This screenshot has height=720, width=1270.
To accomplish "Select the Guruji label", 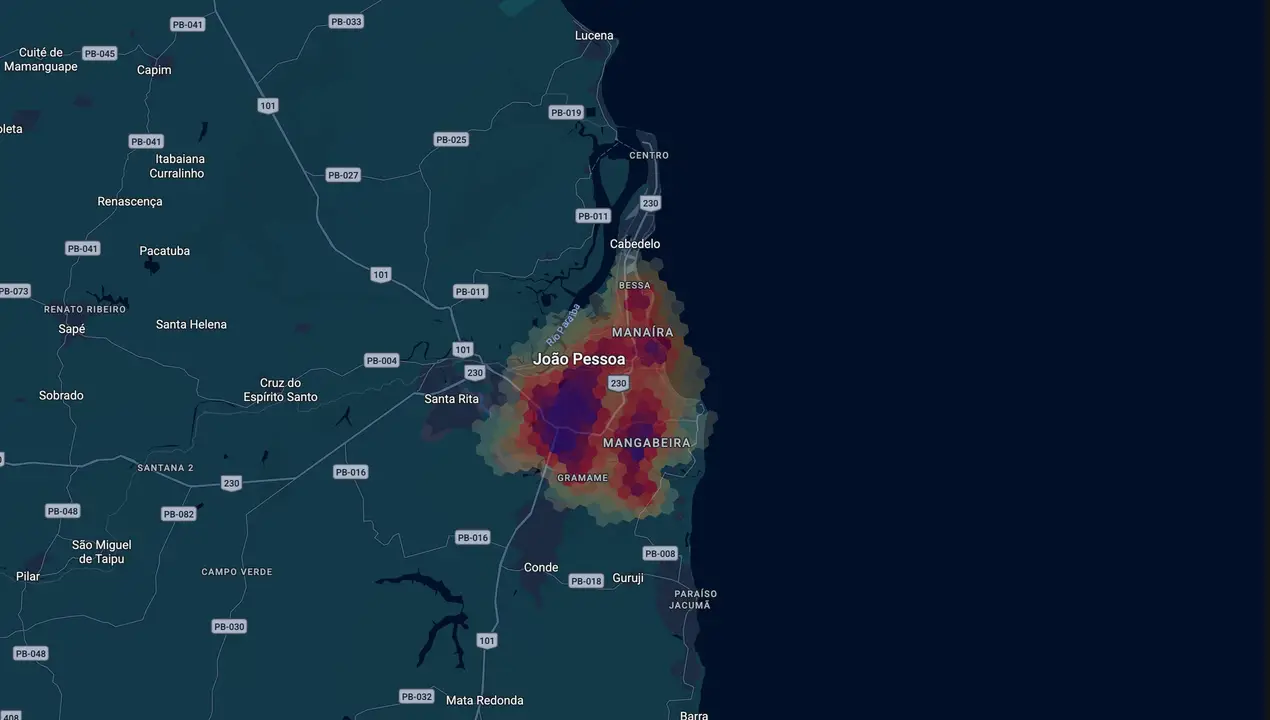I will [628, 579].
